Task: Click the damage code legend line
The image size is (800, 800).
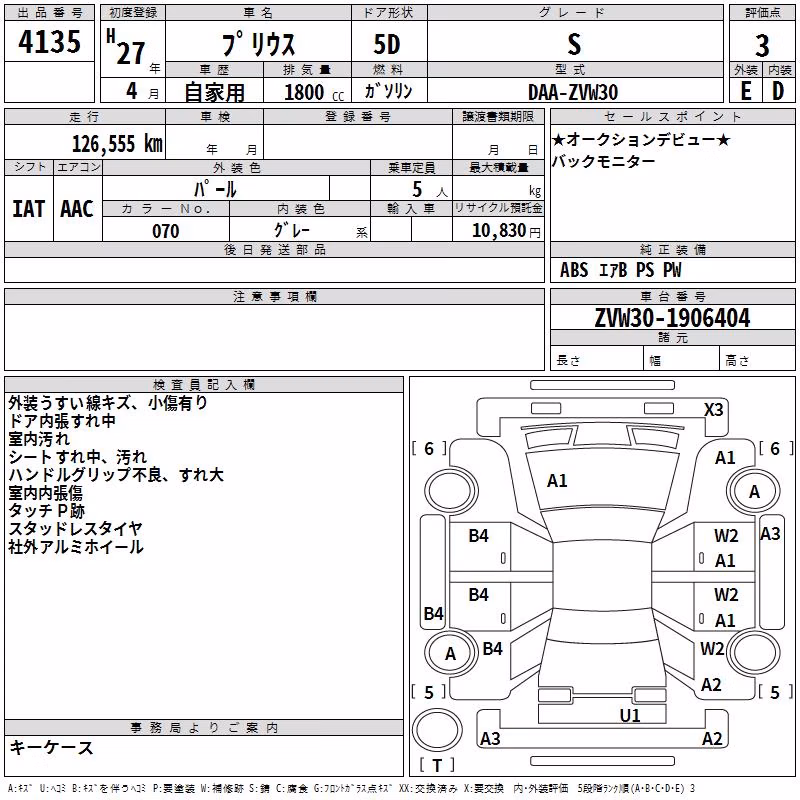Action: click(352, 788)
